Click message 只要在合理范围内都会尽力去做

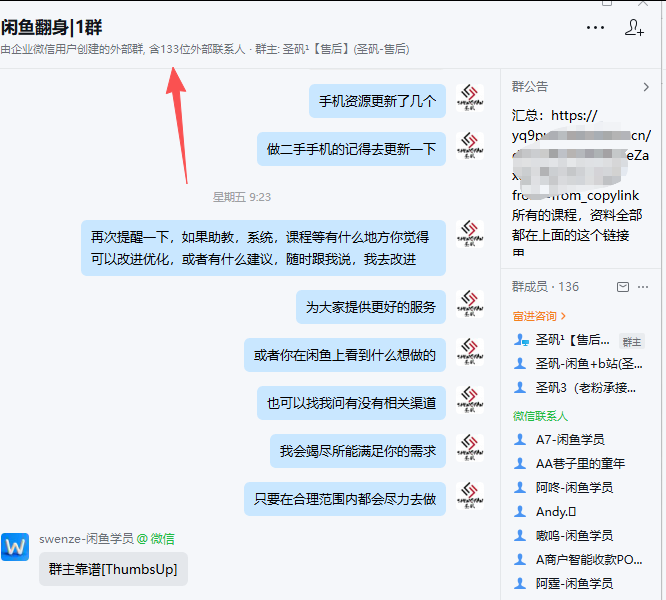click(x=345, y=499)
